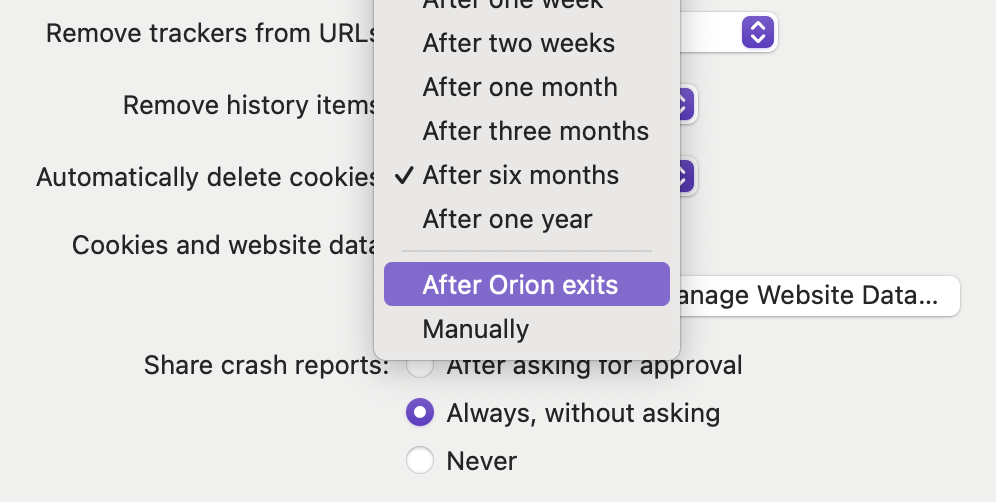Choose After one year option
996x502 pixels.
[x=507, y=219]
